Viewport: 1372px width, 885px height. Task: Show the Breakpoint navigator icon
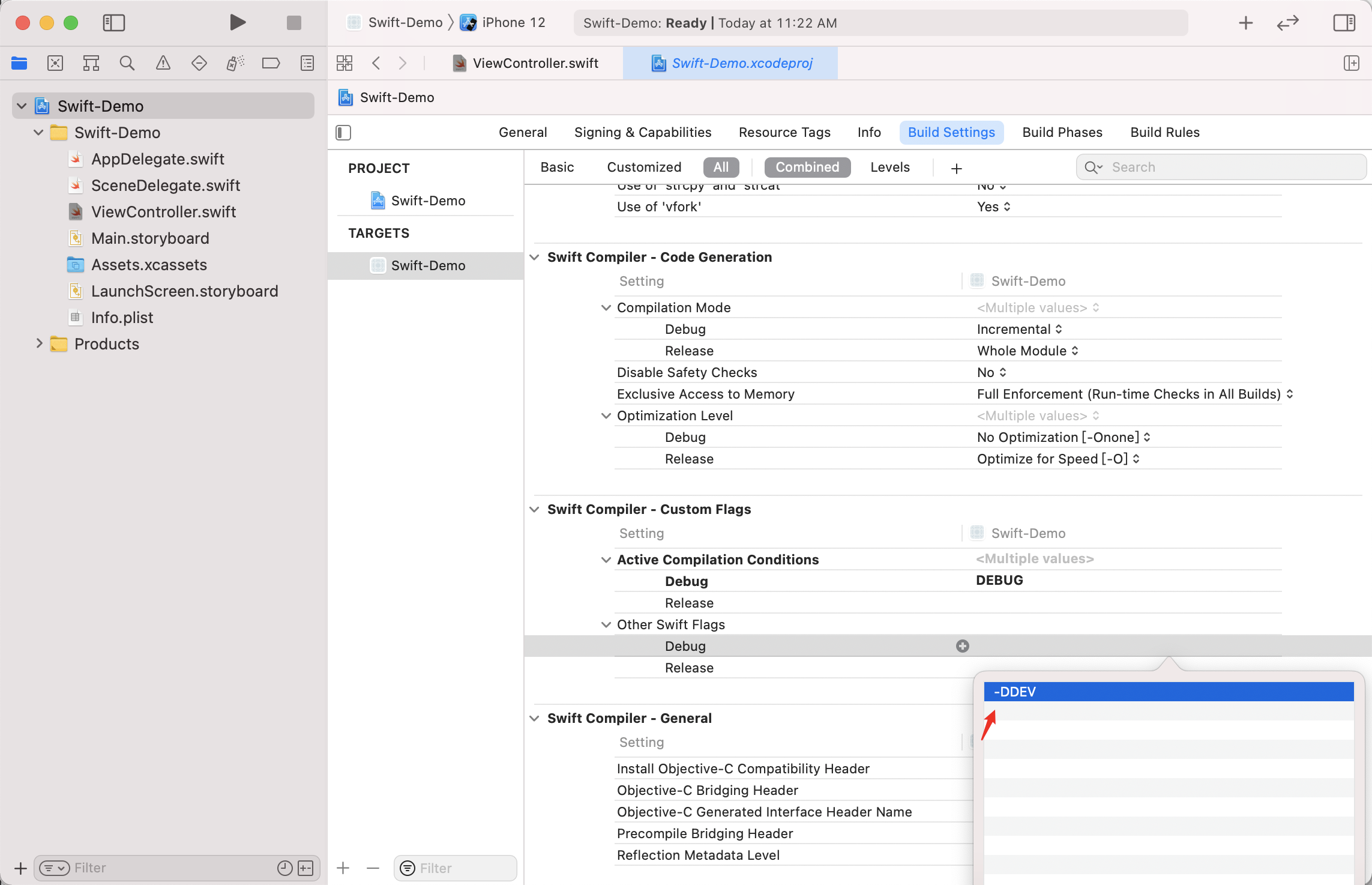click(x=271, y=63)
